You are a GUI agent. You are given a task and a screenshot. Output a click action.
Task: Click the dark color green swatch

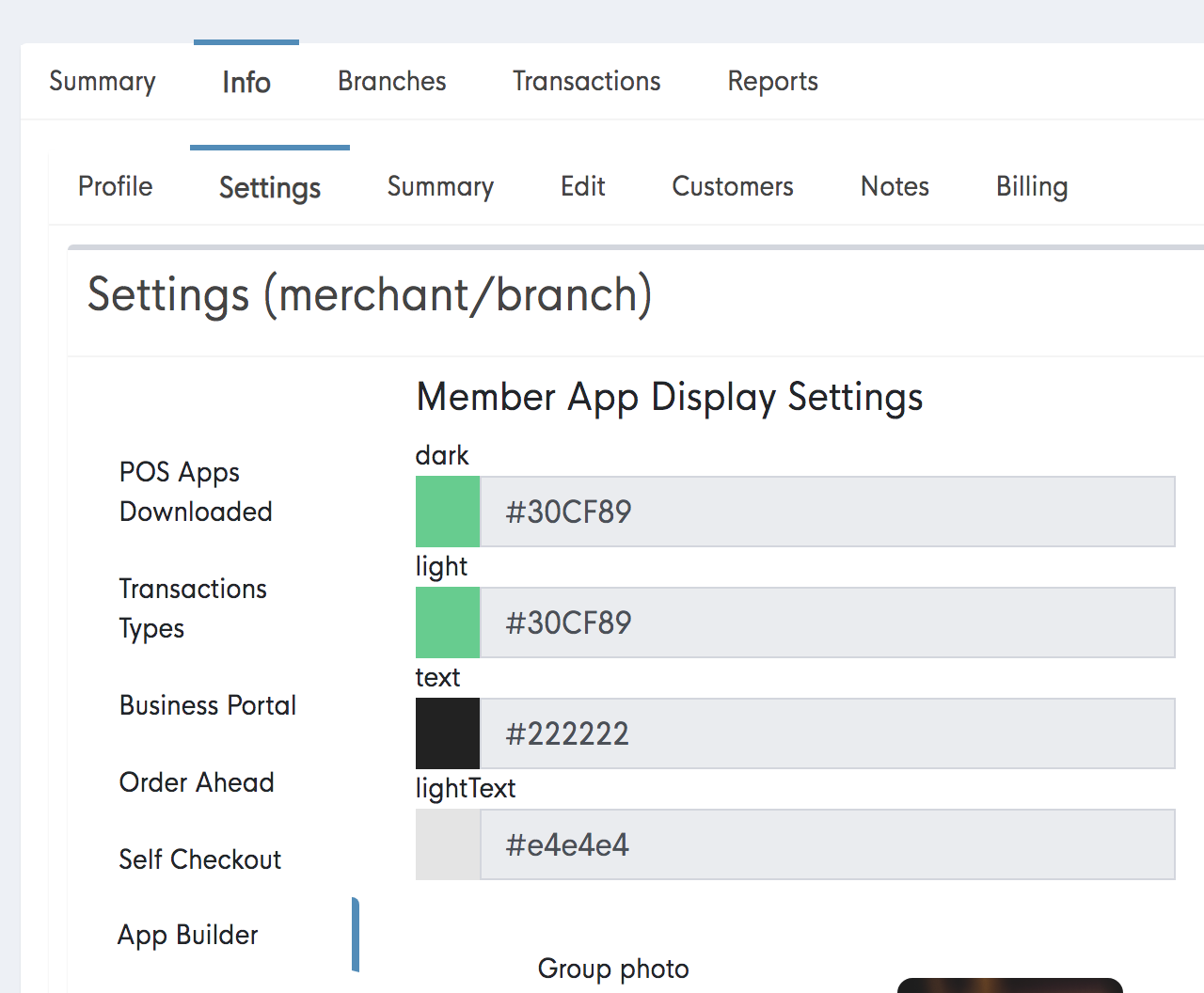448,512
